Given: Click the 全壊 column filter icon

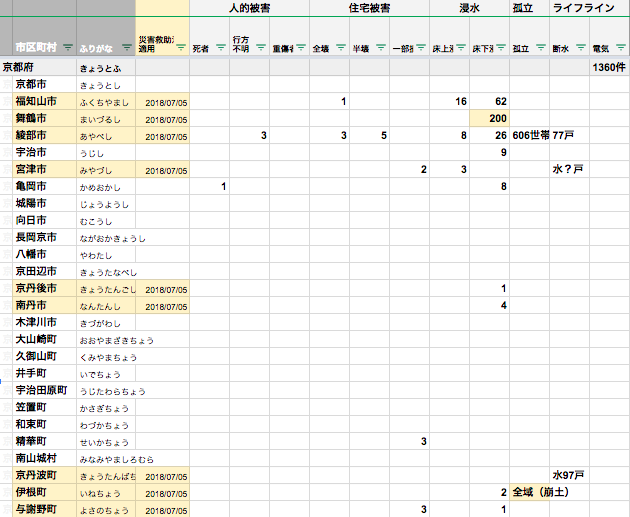Looking at the screenshot, I should tap(340, 48).
